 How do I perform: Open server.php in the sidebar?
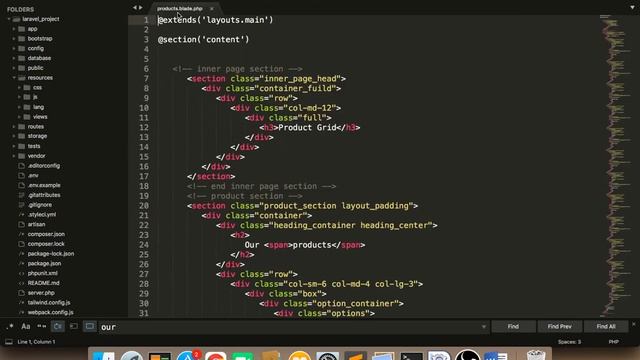41,293
